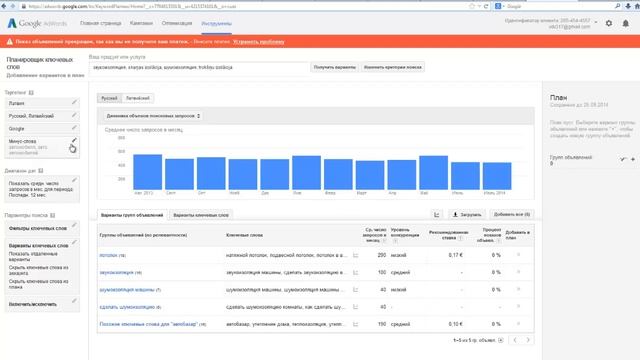
Task: Add шумоизоляция машины group to plan
Action: [518, 289]
